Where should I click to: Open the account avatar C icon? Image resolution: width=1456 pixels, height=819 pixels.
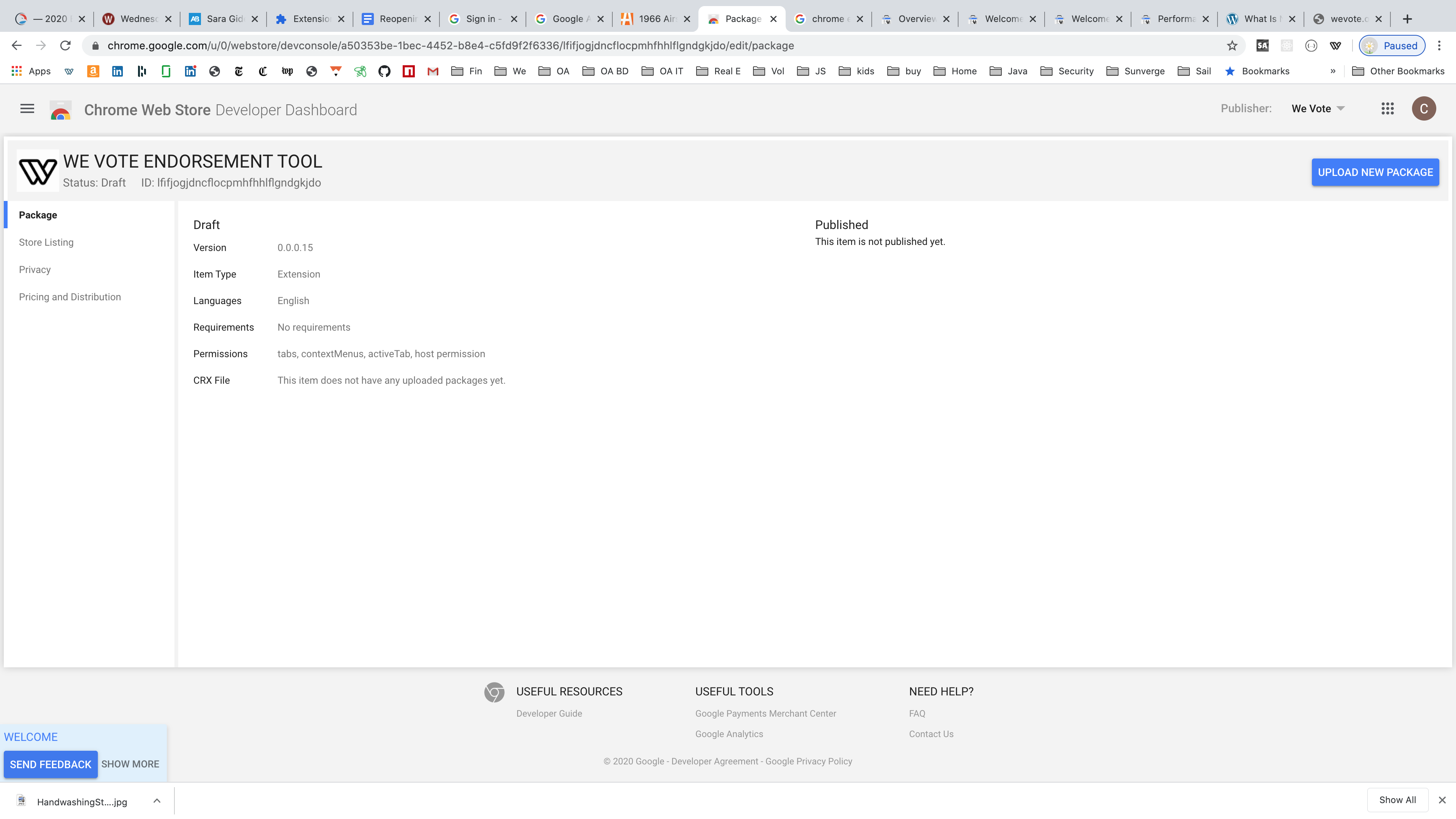coord(1423,108)
